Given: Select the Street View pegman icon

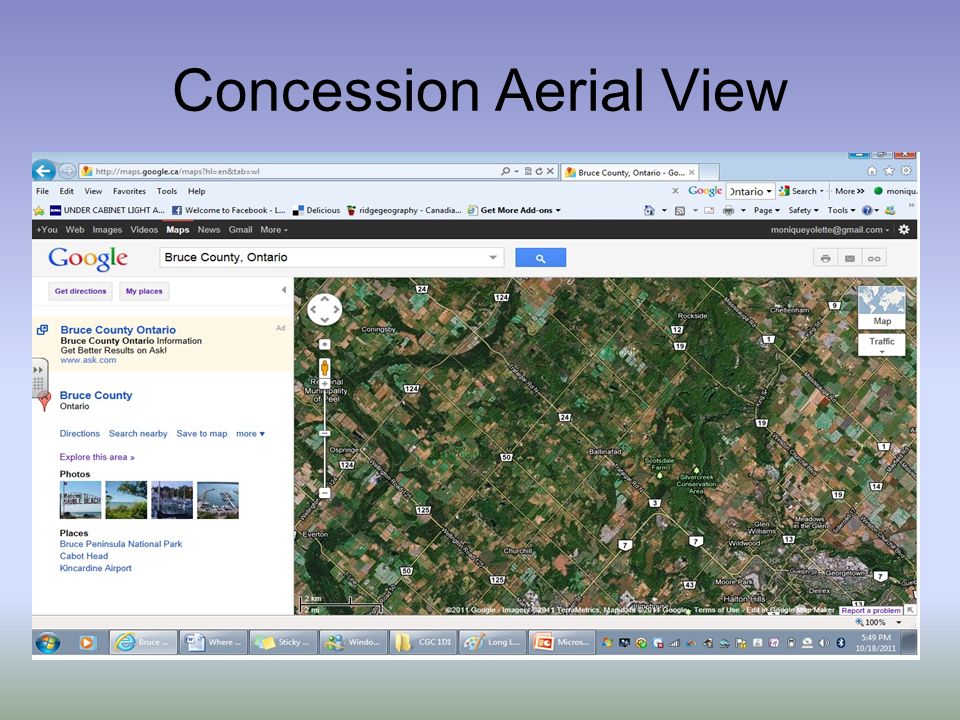Looking at the screenshot, I should tap(324, 367).
